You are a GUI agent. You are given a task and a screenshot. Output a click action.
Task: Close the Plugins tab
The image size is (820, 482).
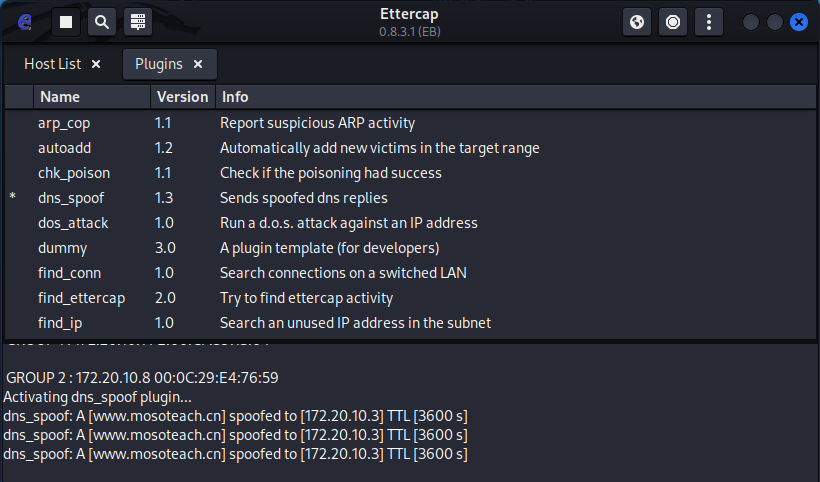198,64
